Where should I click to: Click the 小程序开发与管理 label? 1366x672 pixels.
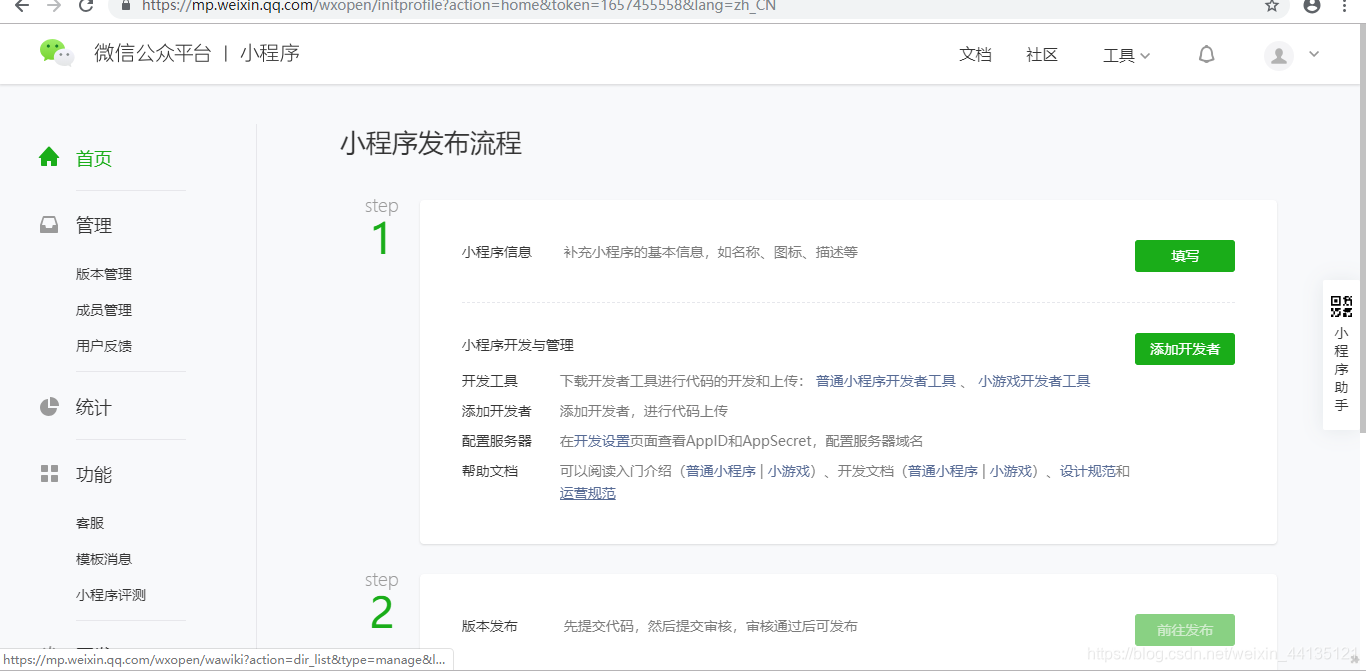point(518,345)
